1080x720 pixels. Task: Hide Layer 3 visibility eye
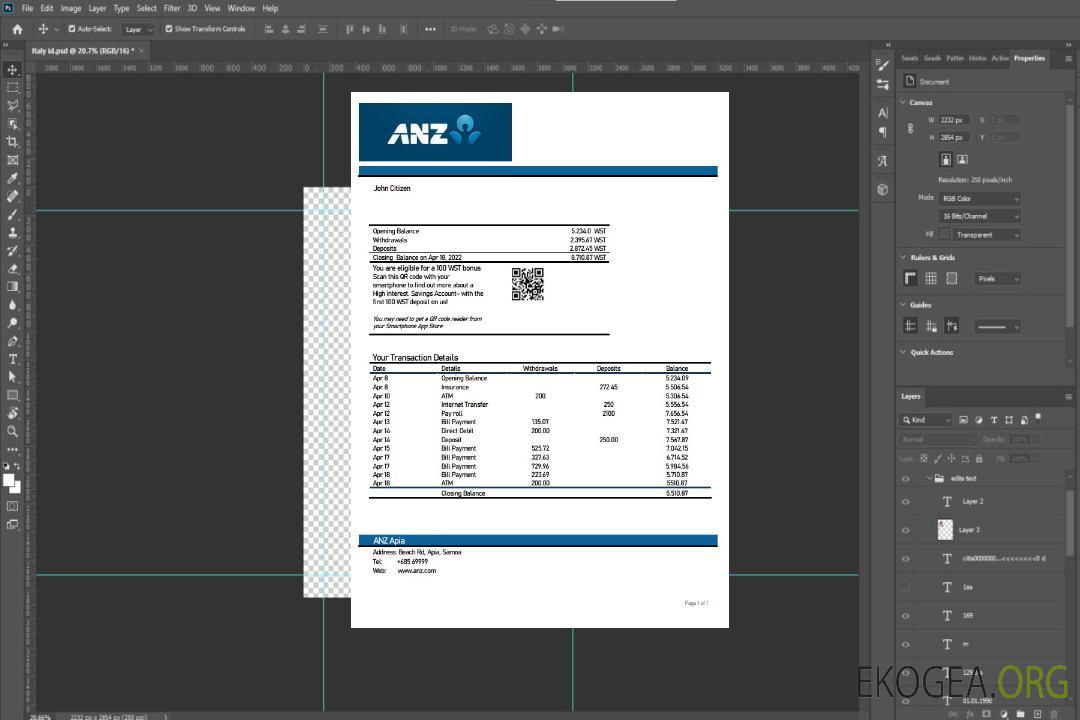click(906, 531)
